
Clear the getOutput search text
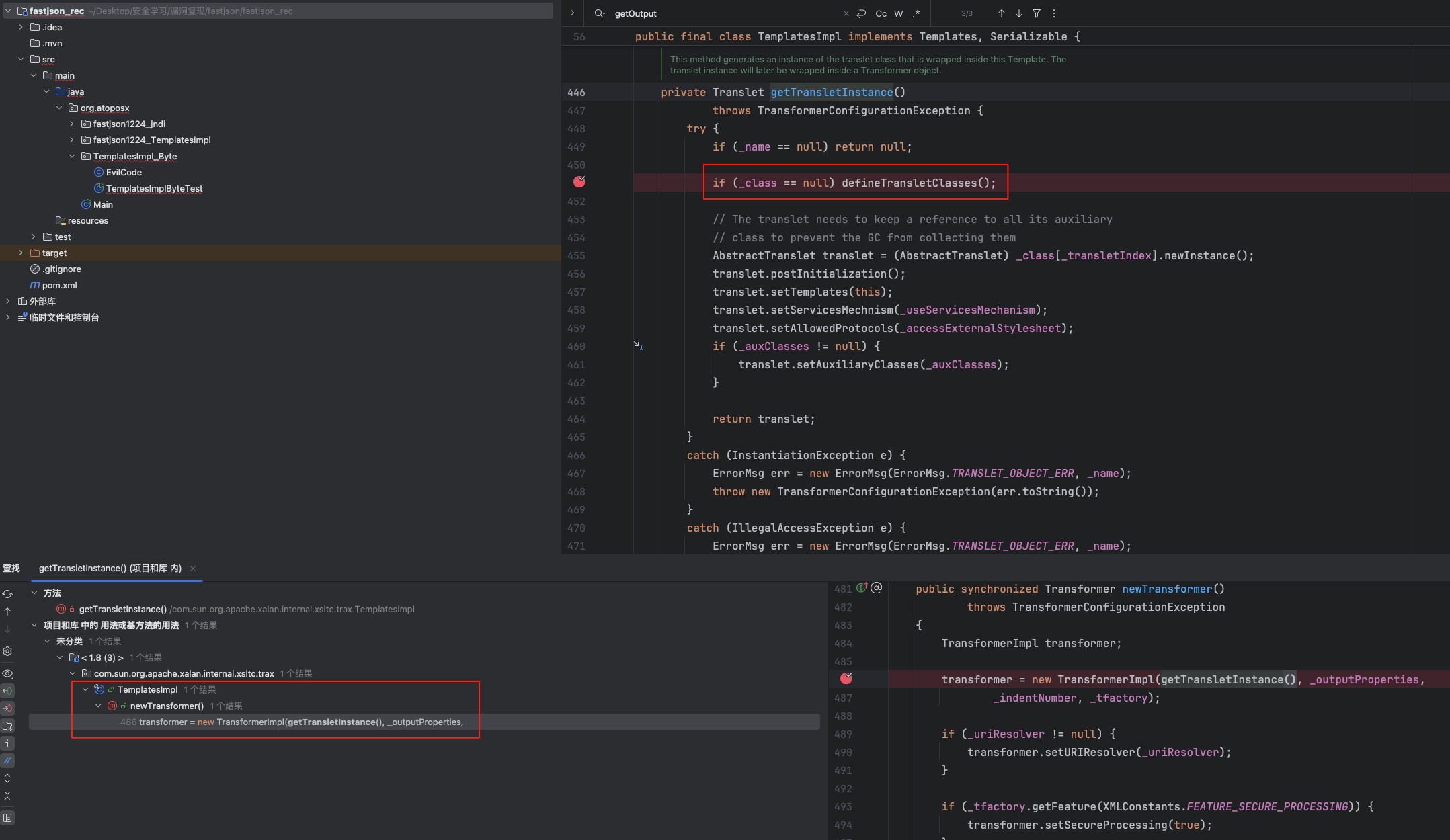[x=846, y=13]
